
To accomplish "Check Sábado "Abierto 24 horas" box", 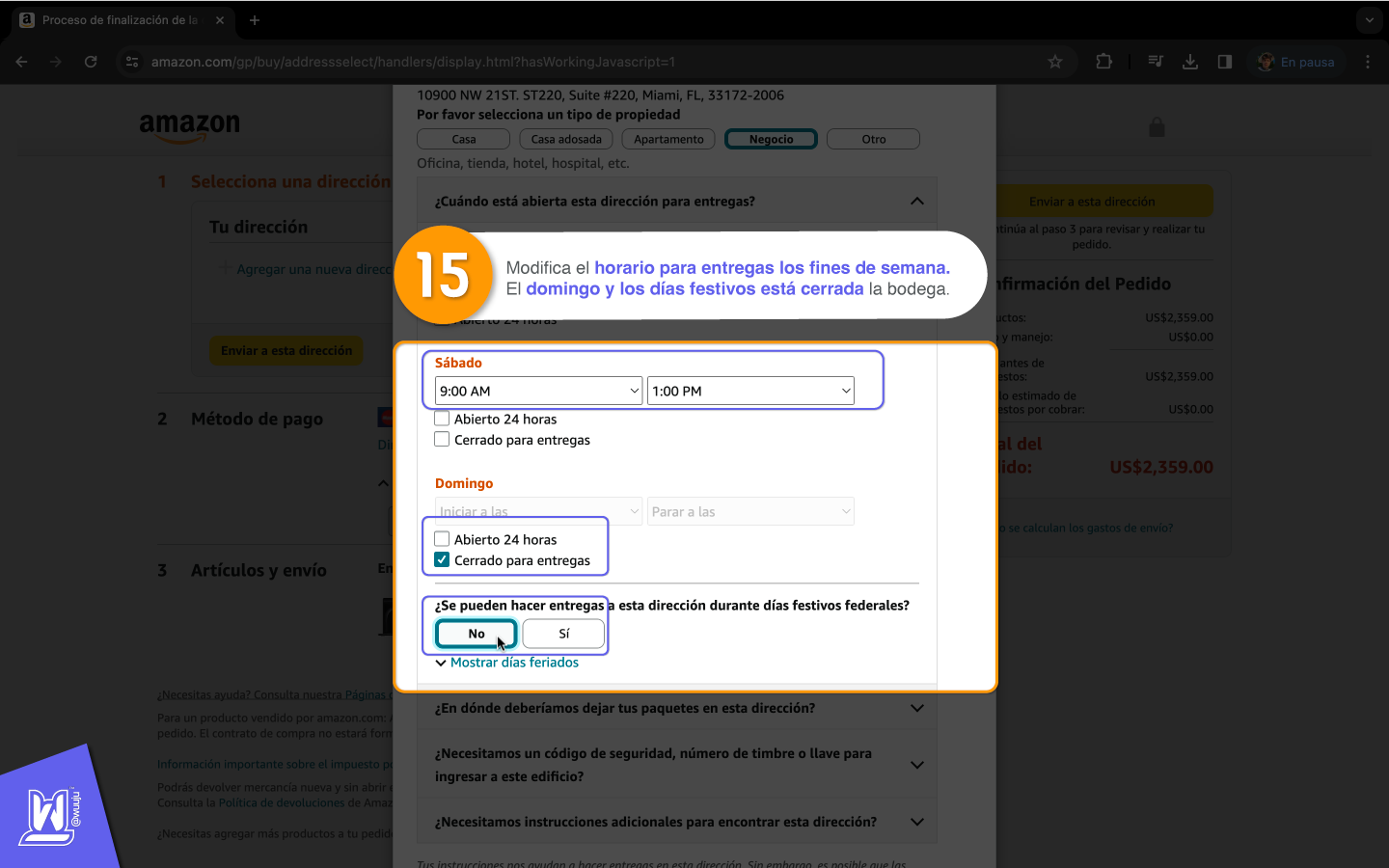I will tap(442, 419).
